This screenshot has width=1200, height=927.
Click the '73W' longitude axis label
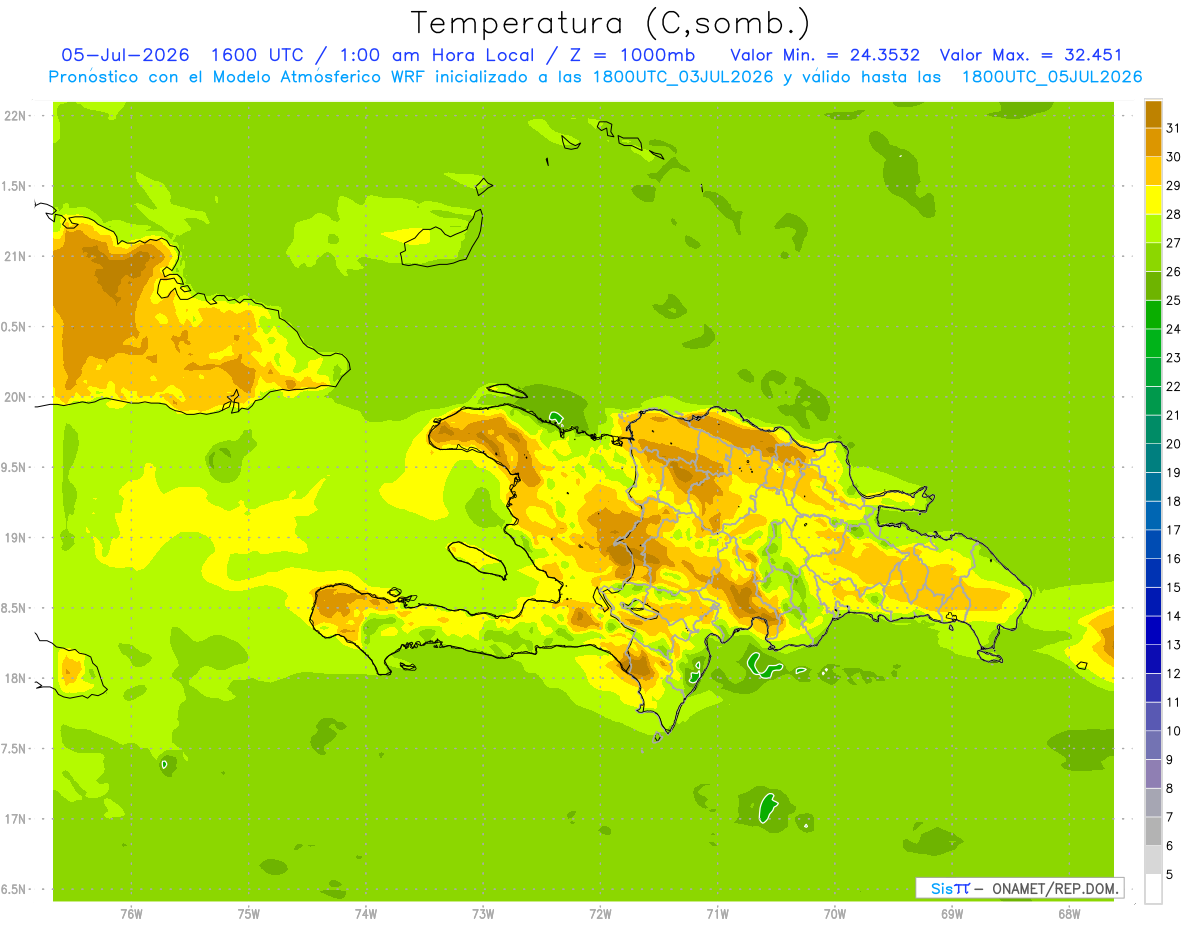coord(483,913)
